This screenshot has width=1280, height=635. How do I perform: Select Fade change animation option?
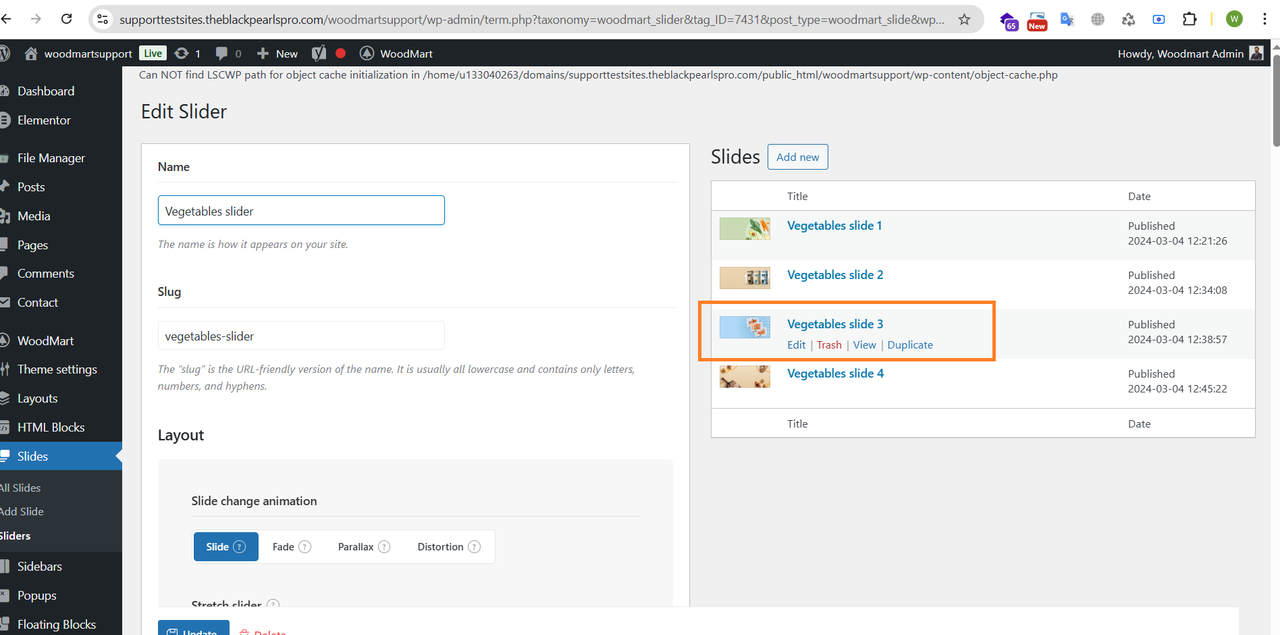click(291, 547)
